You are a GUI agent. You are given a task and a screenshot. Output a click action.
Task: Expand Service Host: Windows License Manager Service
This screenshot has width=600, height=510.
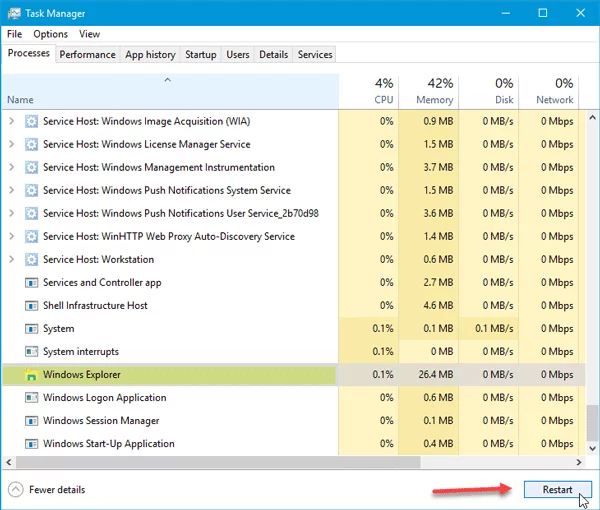[x=11, y=144]
